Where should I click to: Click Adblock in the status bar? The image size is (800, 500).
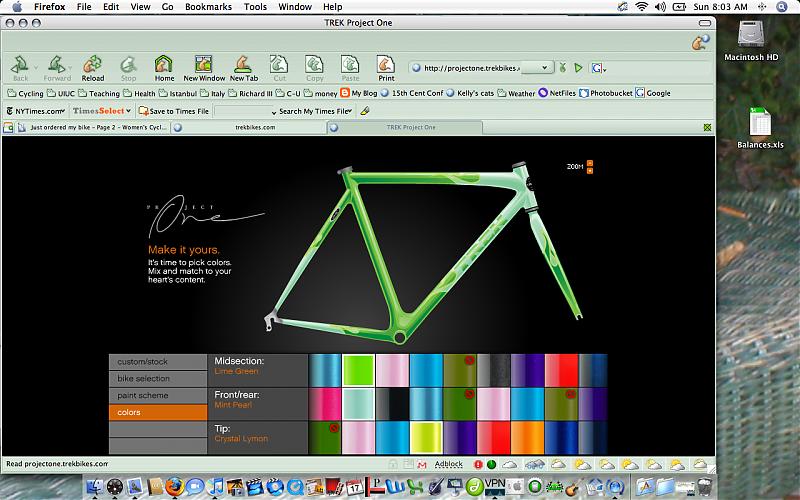pos(449,464)
